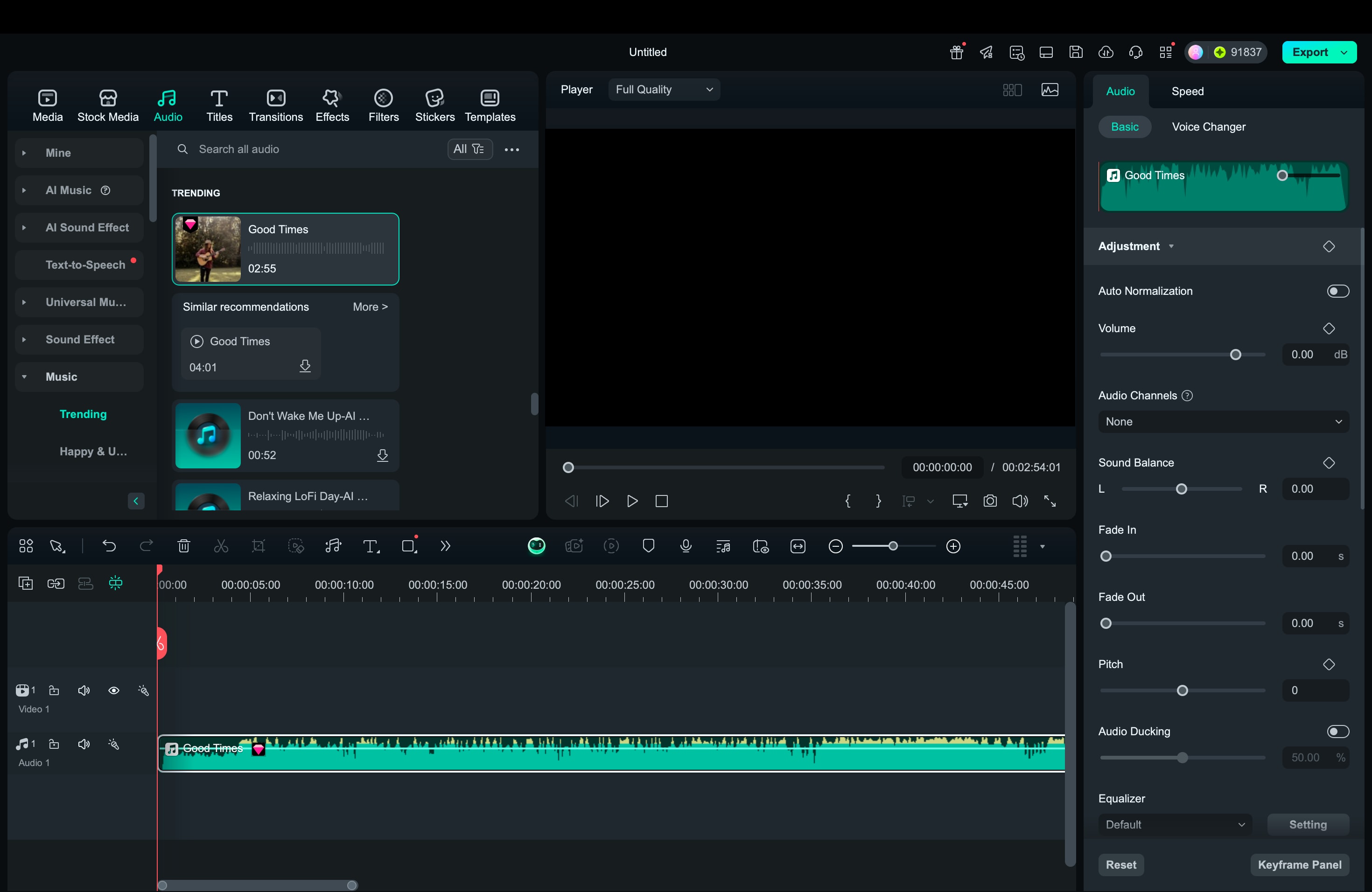Switch to the Speed tab

[x=1187, y=91]
